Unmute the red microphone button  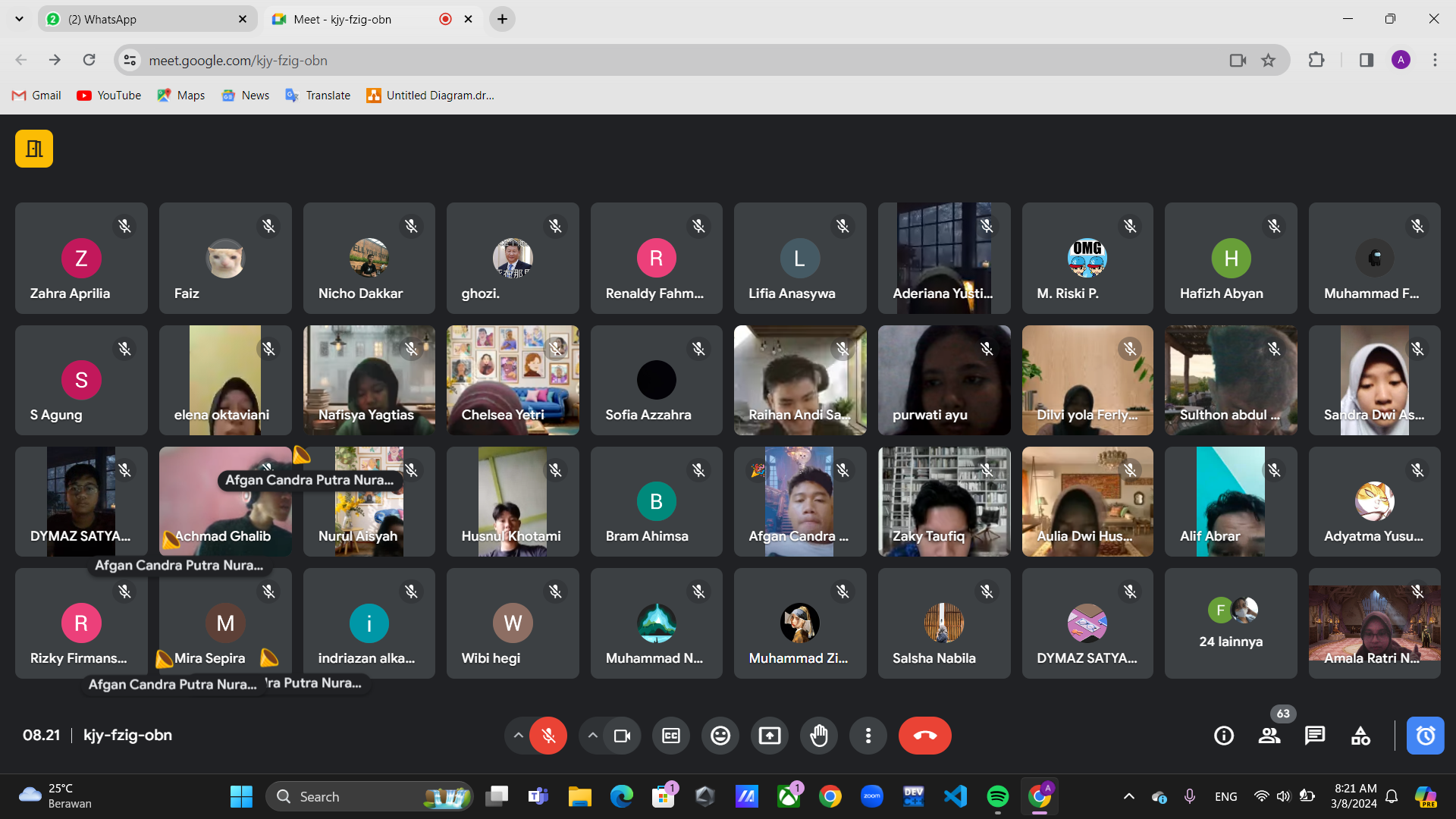point(548,736)
